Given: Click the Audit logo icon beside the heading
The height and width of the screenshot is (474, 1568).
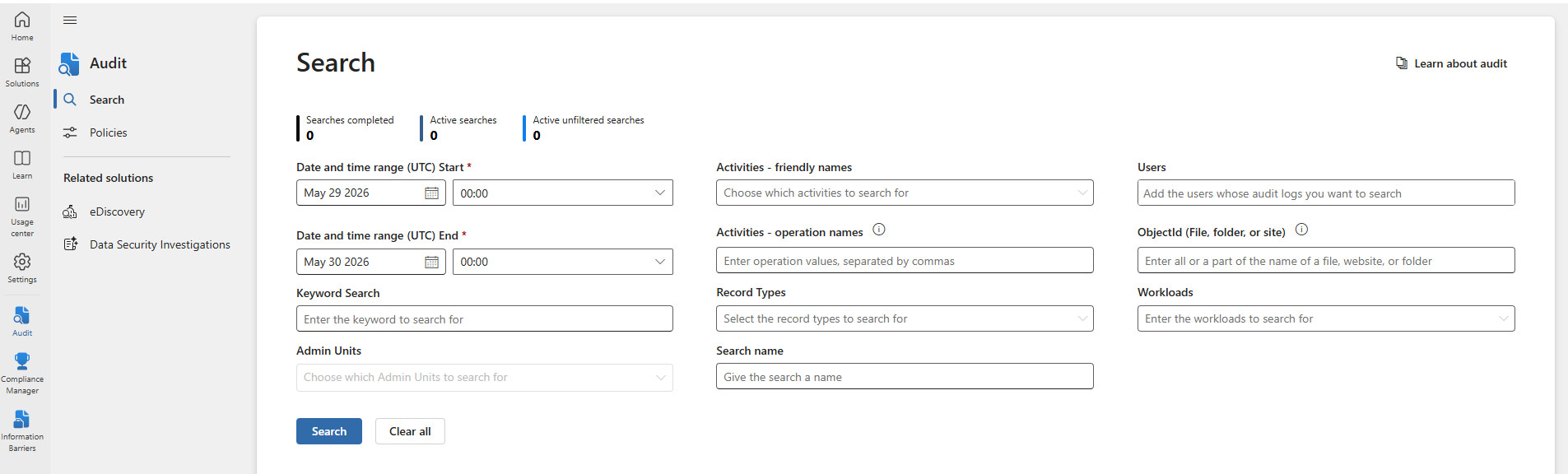Looking at the screenshot, I should click(69, 63).
